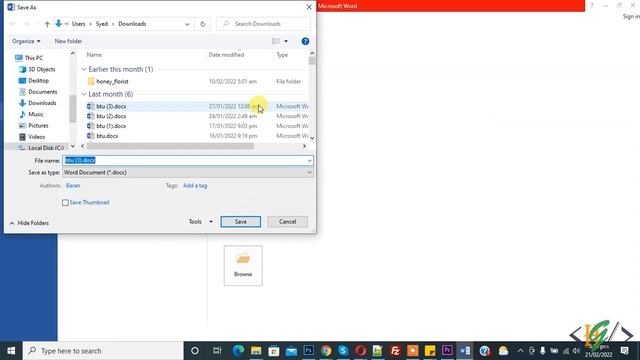
Task: Select Desktop in navigation pane
Action: click(34, 81)
